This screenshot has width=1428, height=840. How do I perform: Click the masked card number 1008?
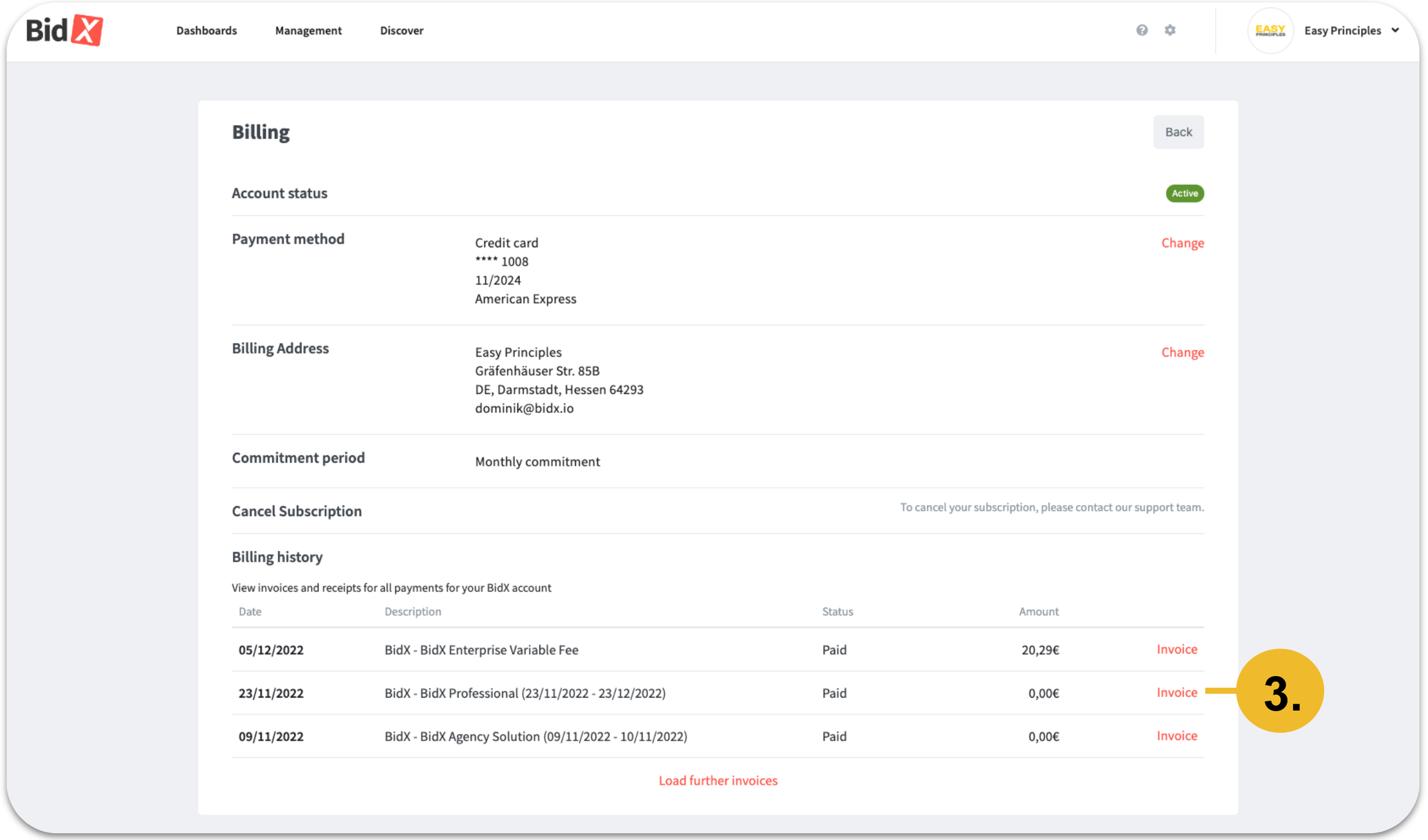pos(501,261)
